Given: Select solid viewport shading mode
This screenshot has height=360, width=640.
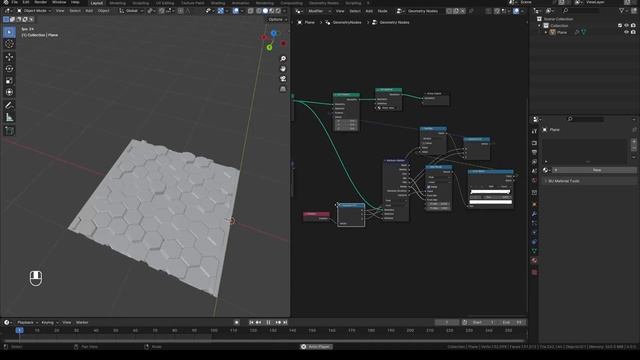Looking at the screenshot, I should 265,11.
